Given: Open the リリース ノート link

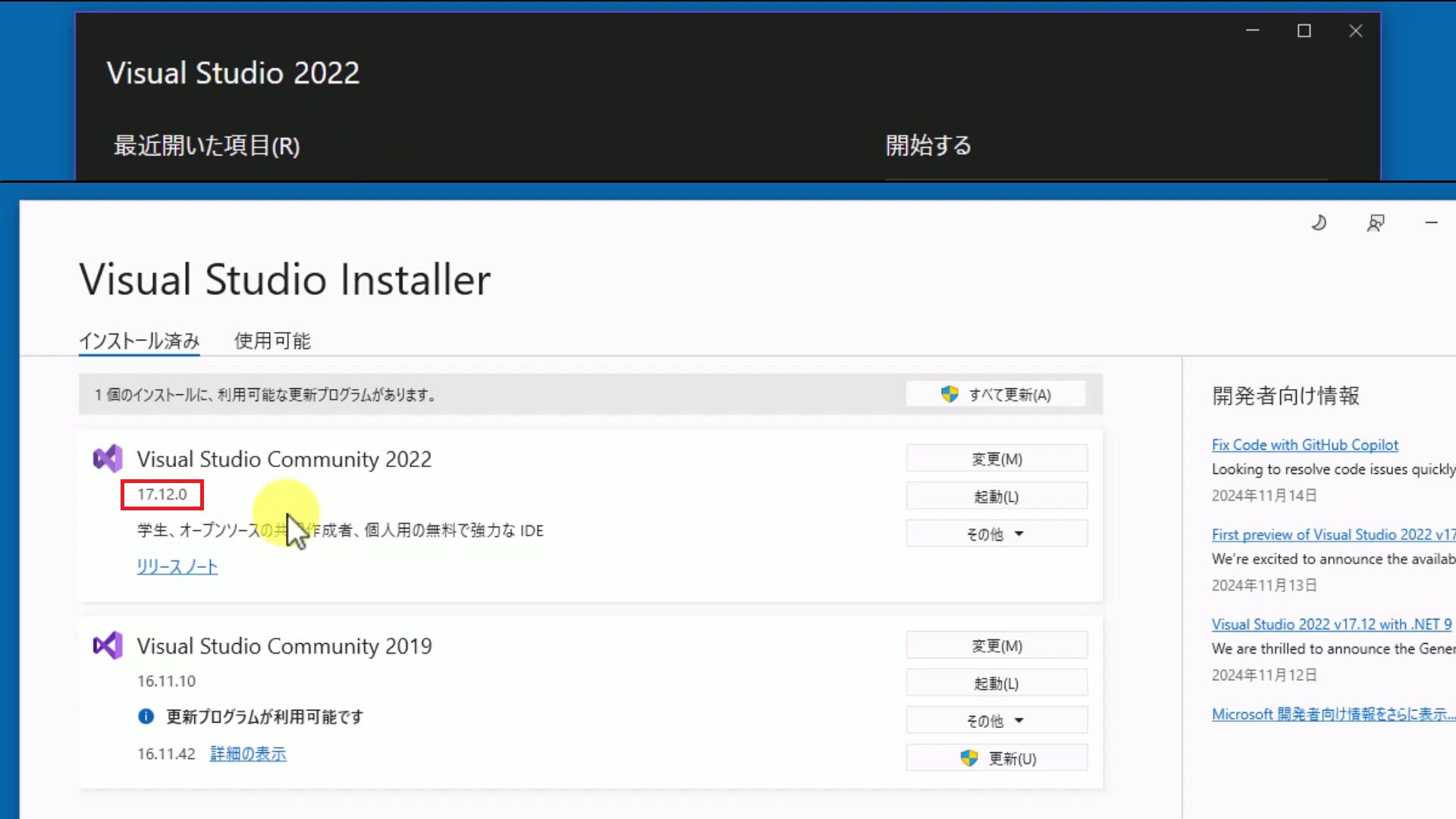Looking at the screenshot, I should [177, 566].
